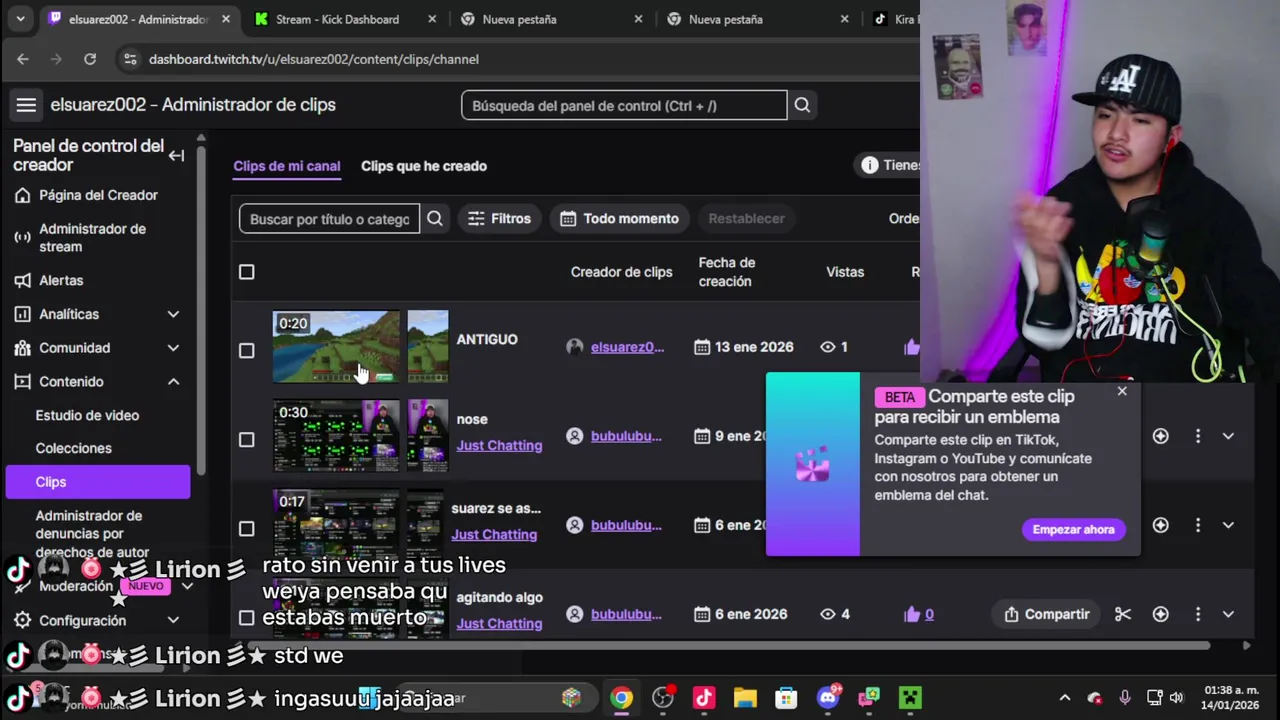The height and width of the screenshot is (720, 1280).
Task: Select Clips sidebar item
Action: [98, 482]
